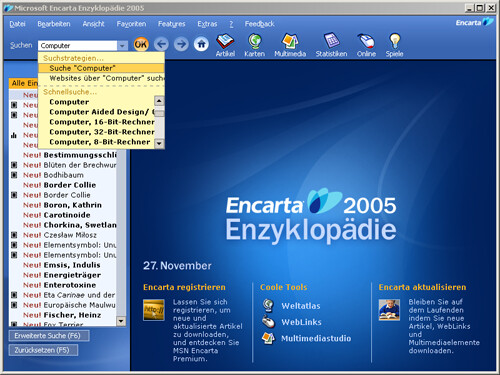Open the Bodhibaum media entry
The image size is (500, 375).
(63, 175)
